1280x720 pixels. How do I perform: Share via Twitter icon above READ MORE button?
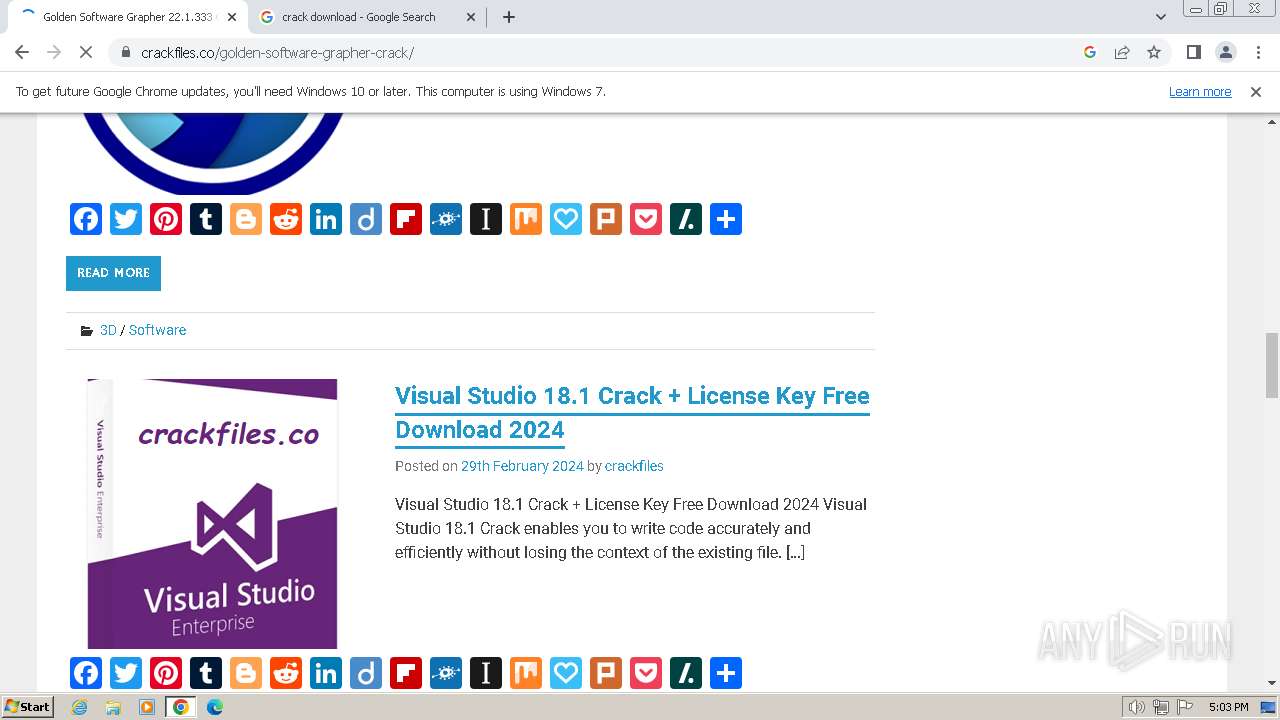(x=126, y=219)
